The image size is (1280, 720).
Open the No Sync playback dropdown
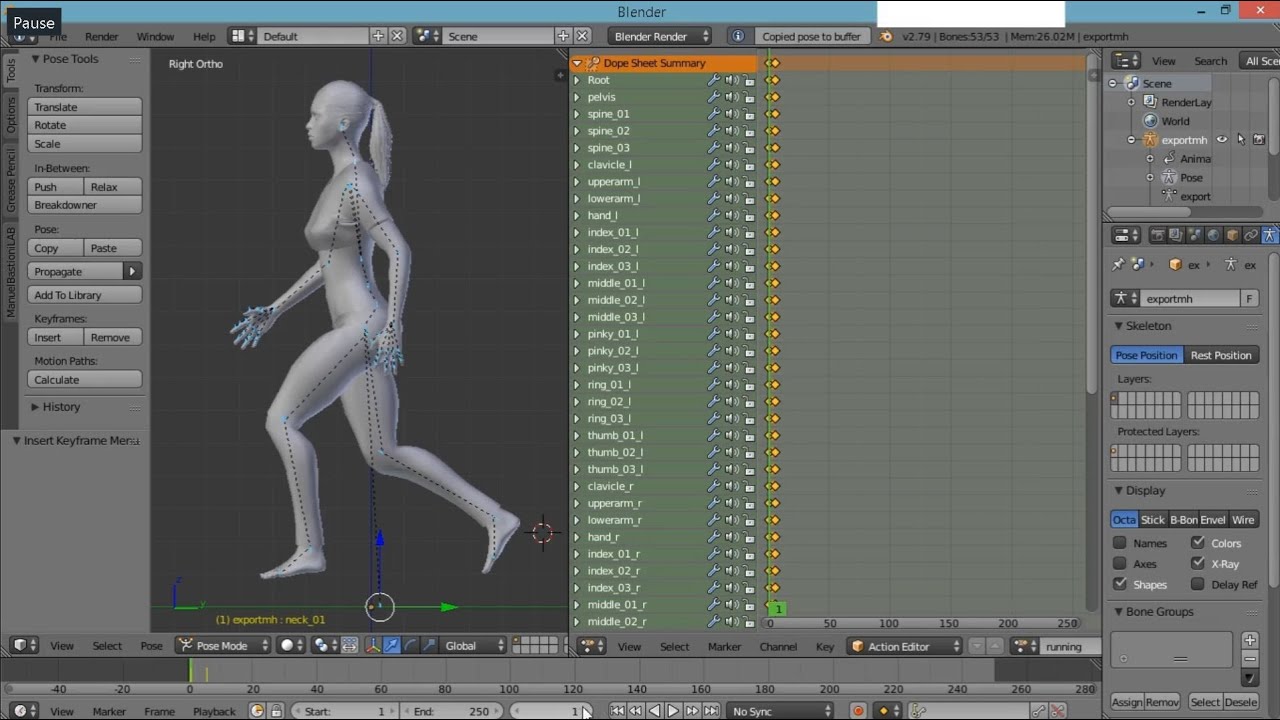[x=780, y=711]
